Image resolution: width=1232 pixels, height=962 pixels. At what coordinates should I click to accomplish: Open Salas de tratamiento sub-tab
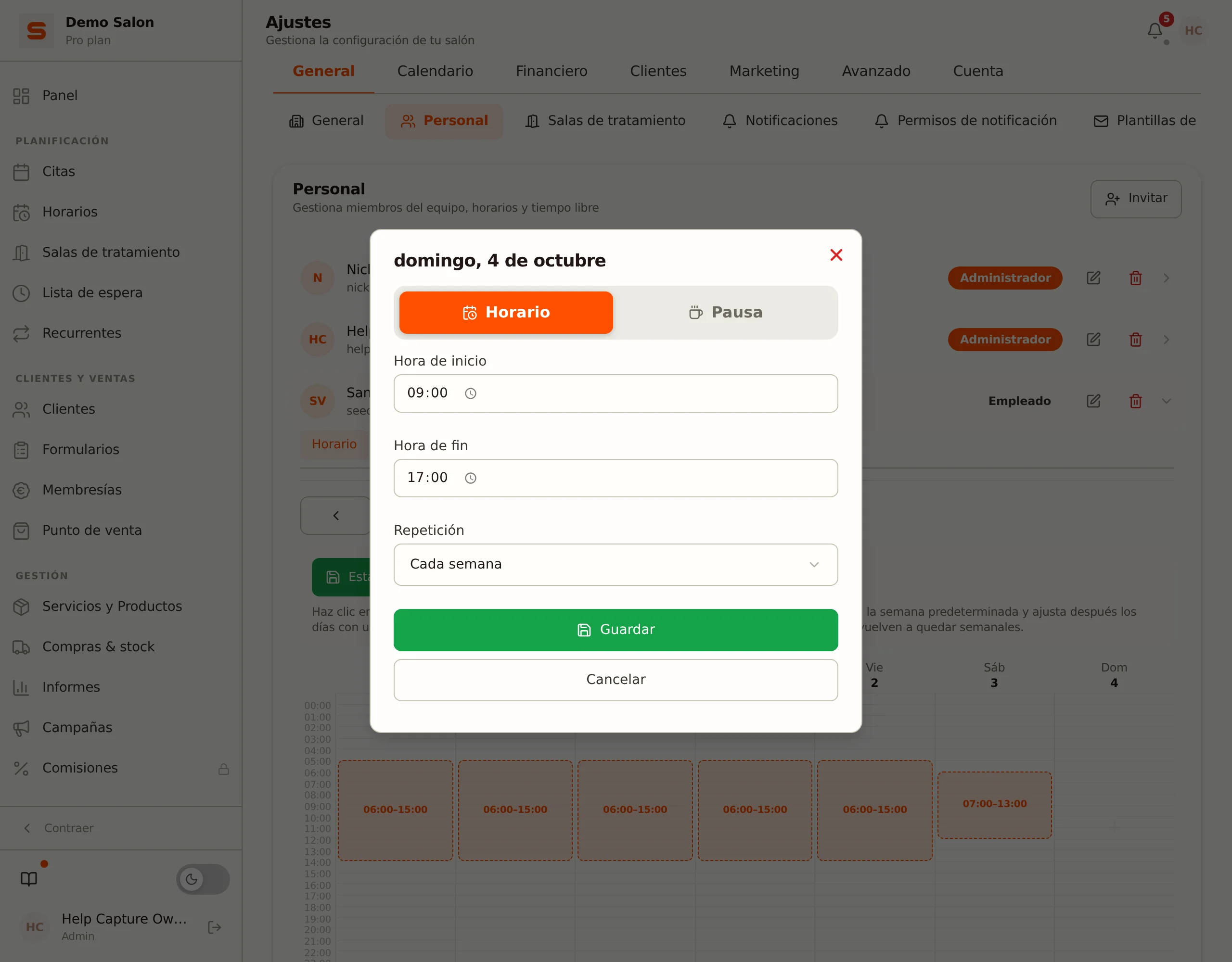pos(605,121)
